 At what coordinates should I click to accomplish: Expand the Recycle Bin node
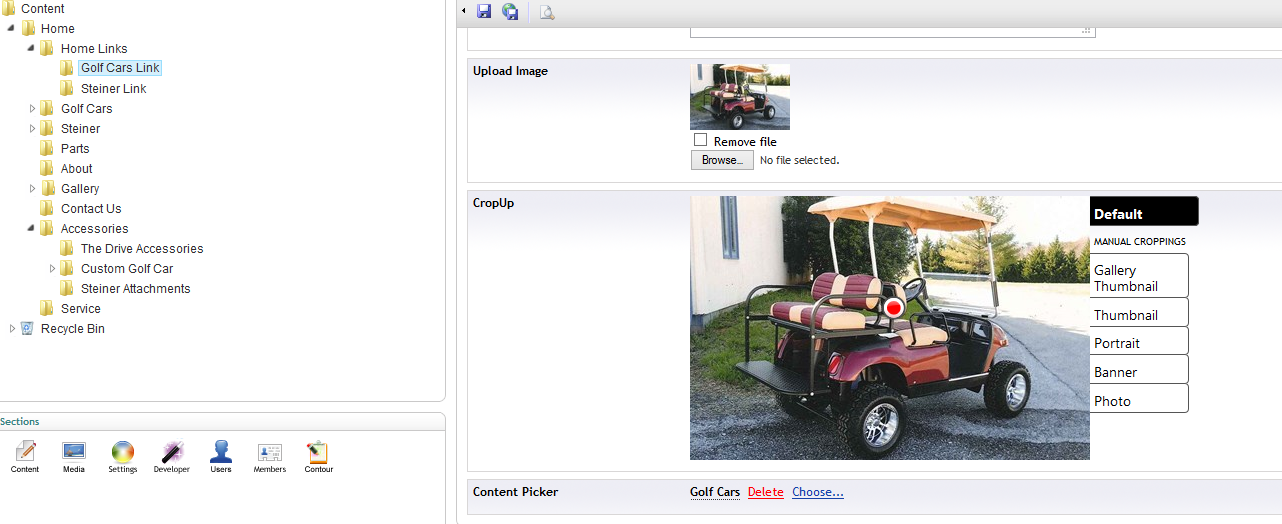(x=12, y=328)
